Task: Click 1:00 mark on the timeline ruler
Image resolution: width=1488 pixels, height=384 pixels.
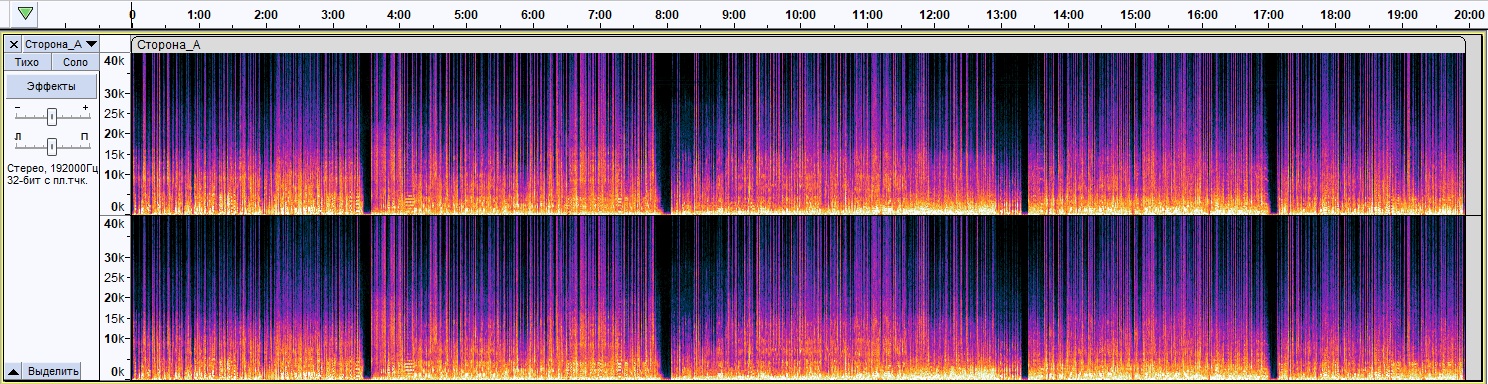Action: click(x=199, y=15)
